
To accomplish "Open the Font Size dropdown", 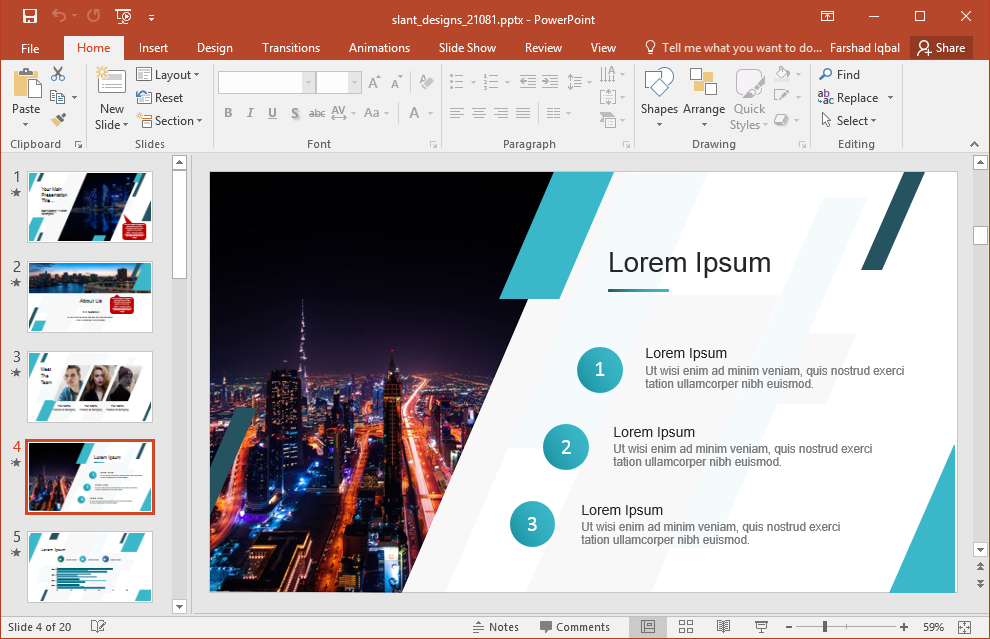I will (355, 81).
